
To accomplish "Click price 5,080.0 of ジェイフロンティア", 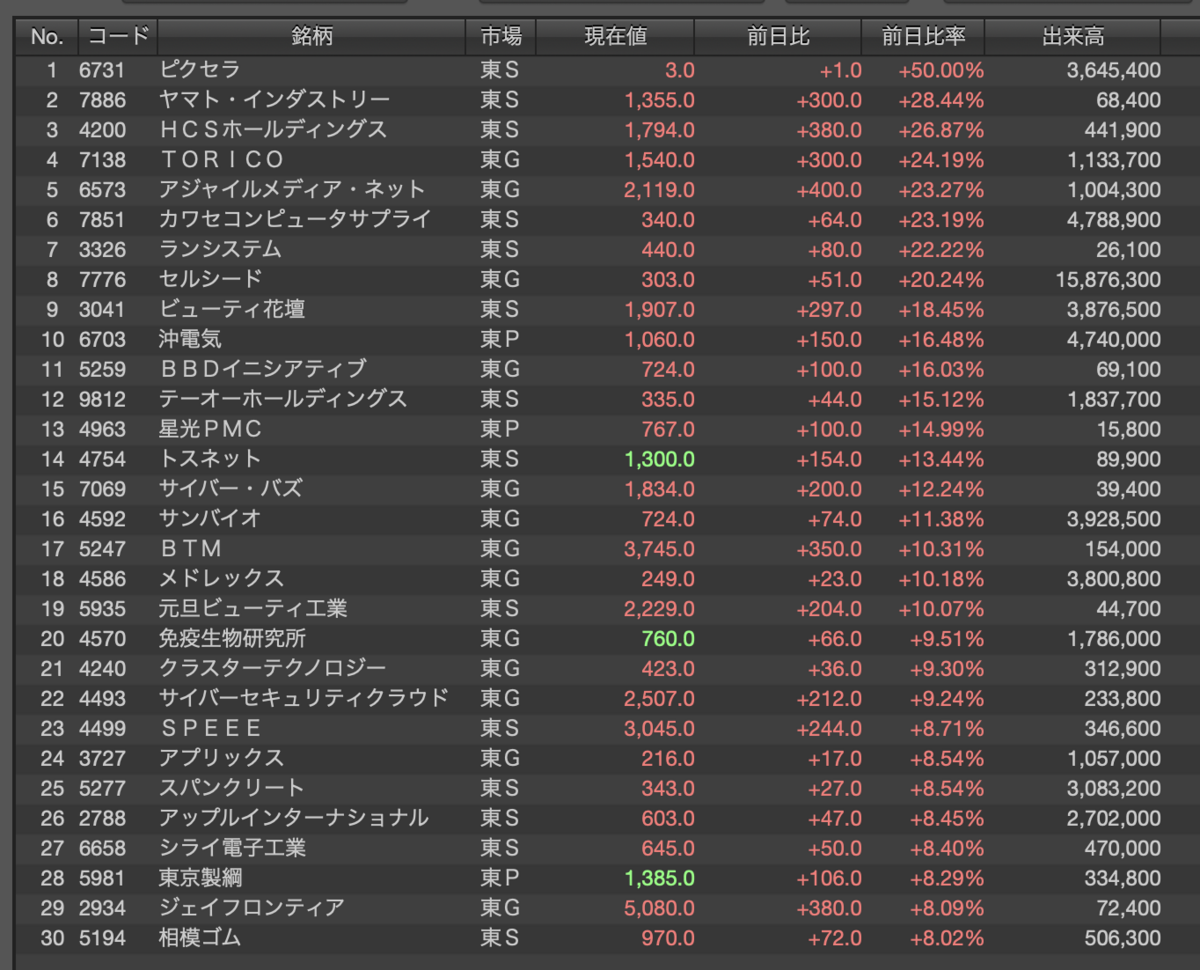I will coord(659,908).
